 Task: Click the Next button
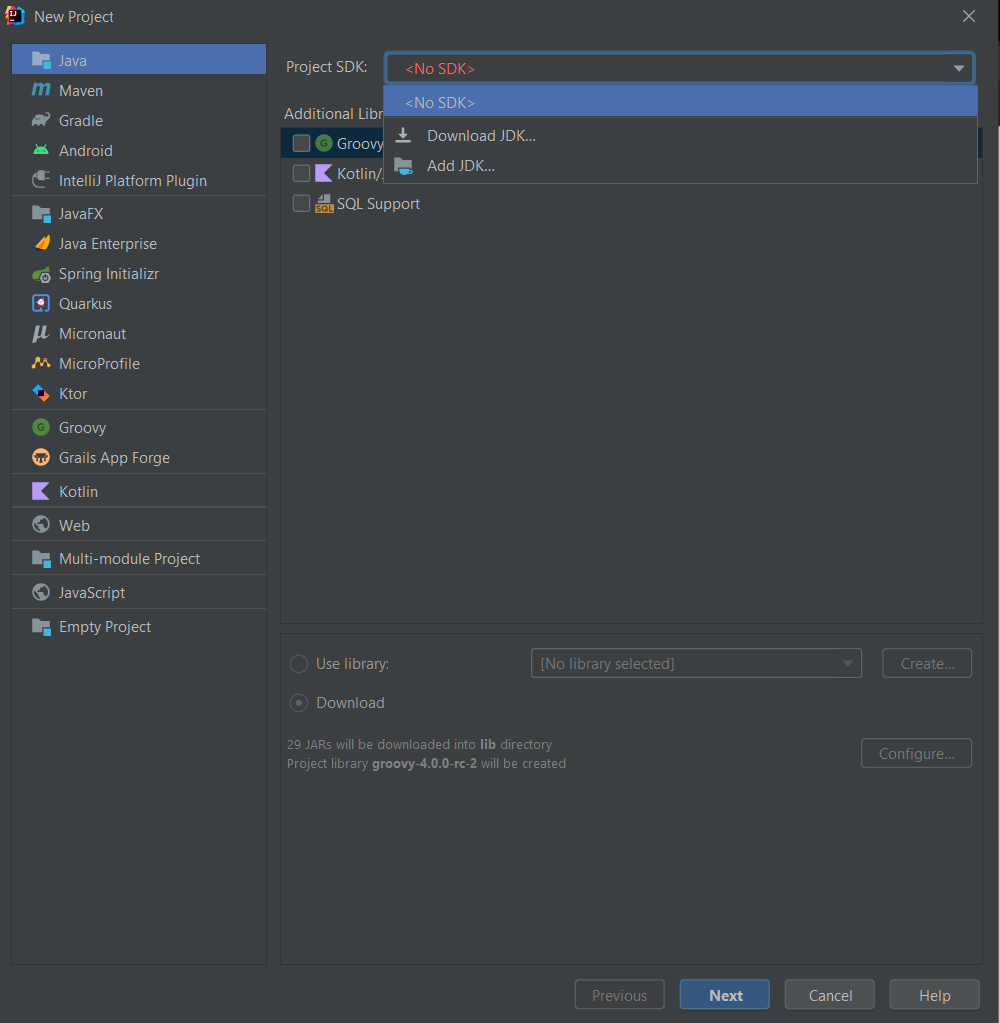725,994
